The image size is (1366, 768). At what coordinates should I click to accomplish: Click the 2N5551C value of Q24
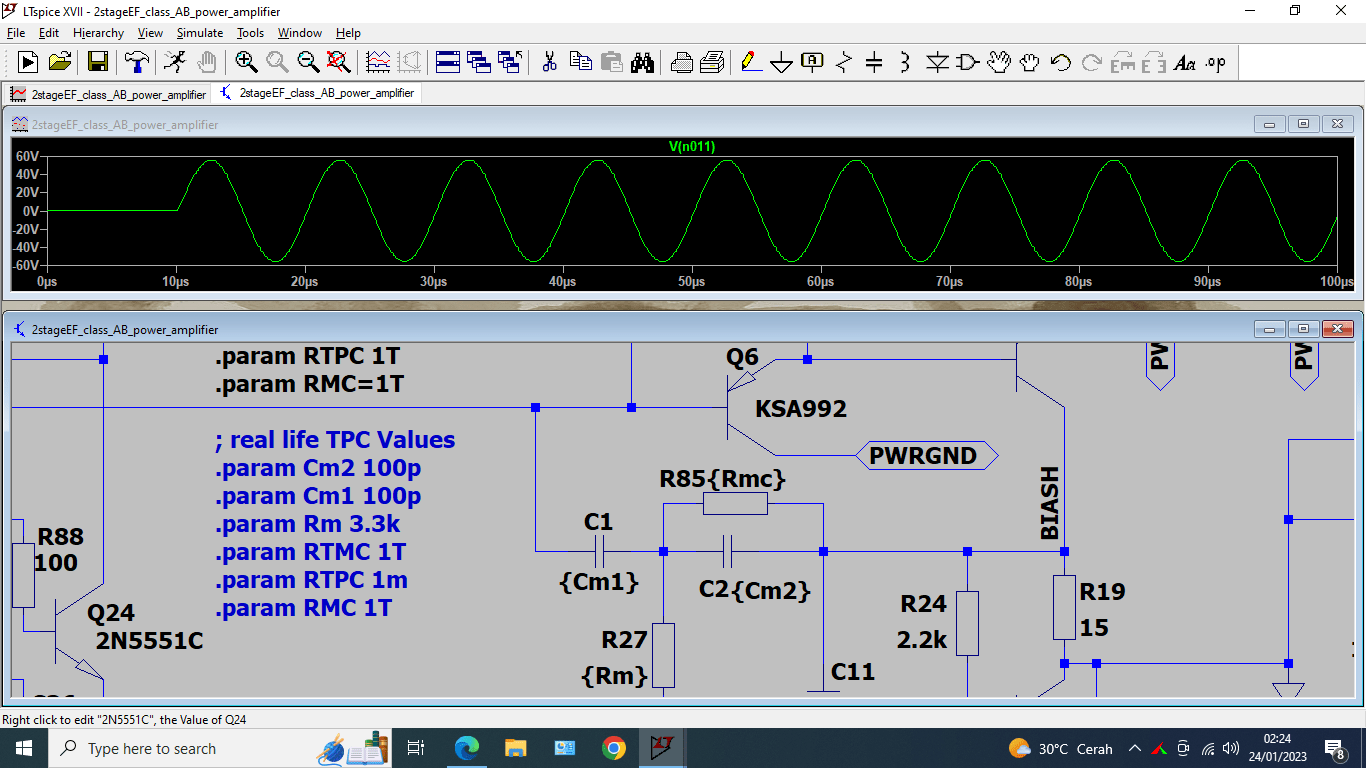(150, 641)
